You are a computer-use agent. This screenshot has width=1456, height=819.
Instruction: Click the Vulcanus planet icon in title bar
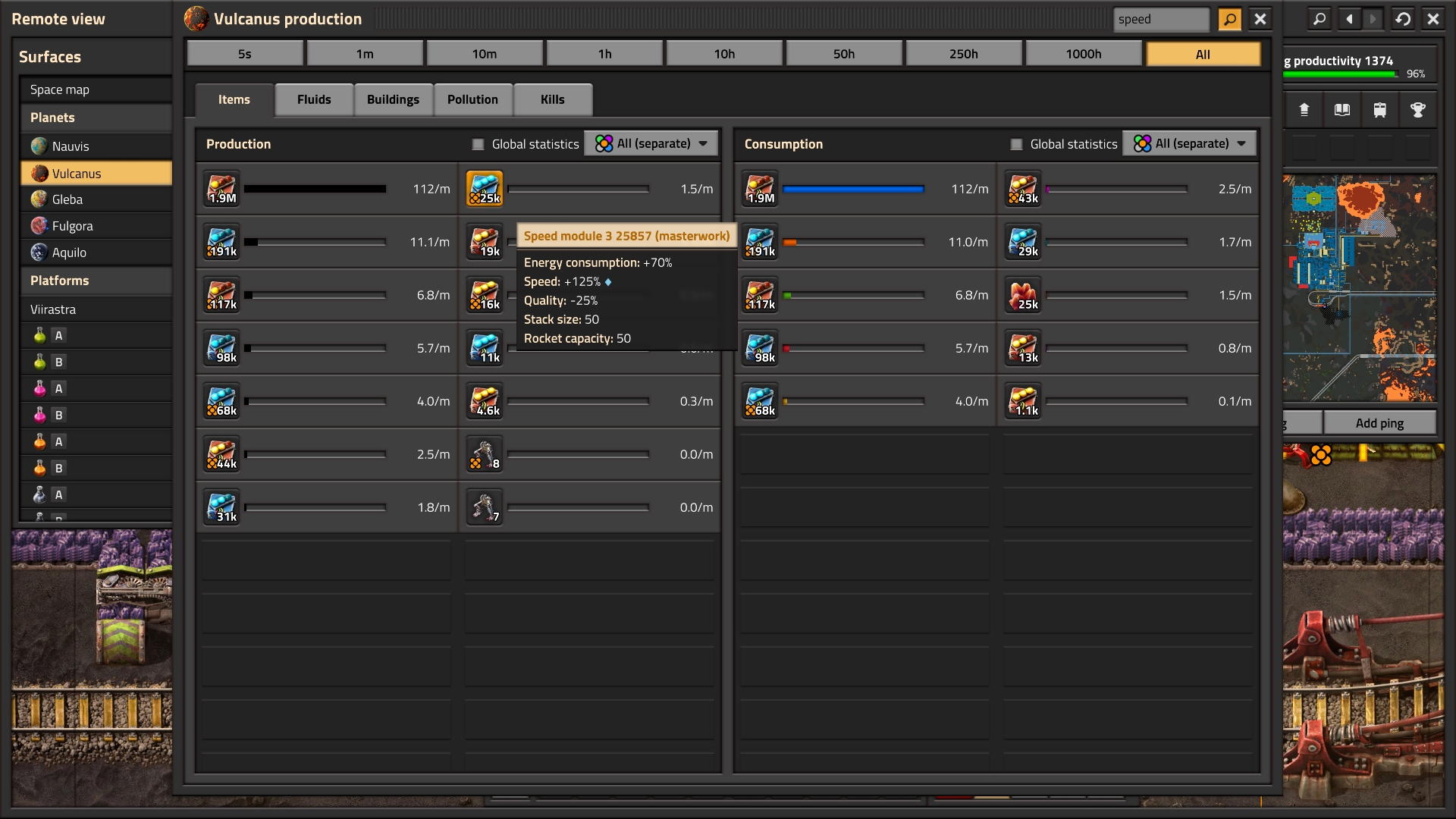coord(196,19)
